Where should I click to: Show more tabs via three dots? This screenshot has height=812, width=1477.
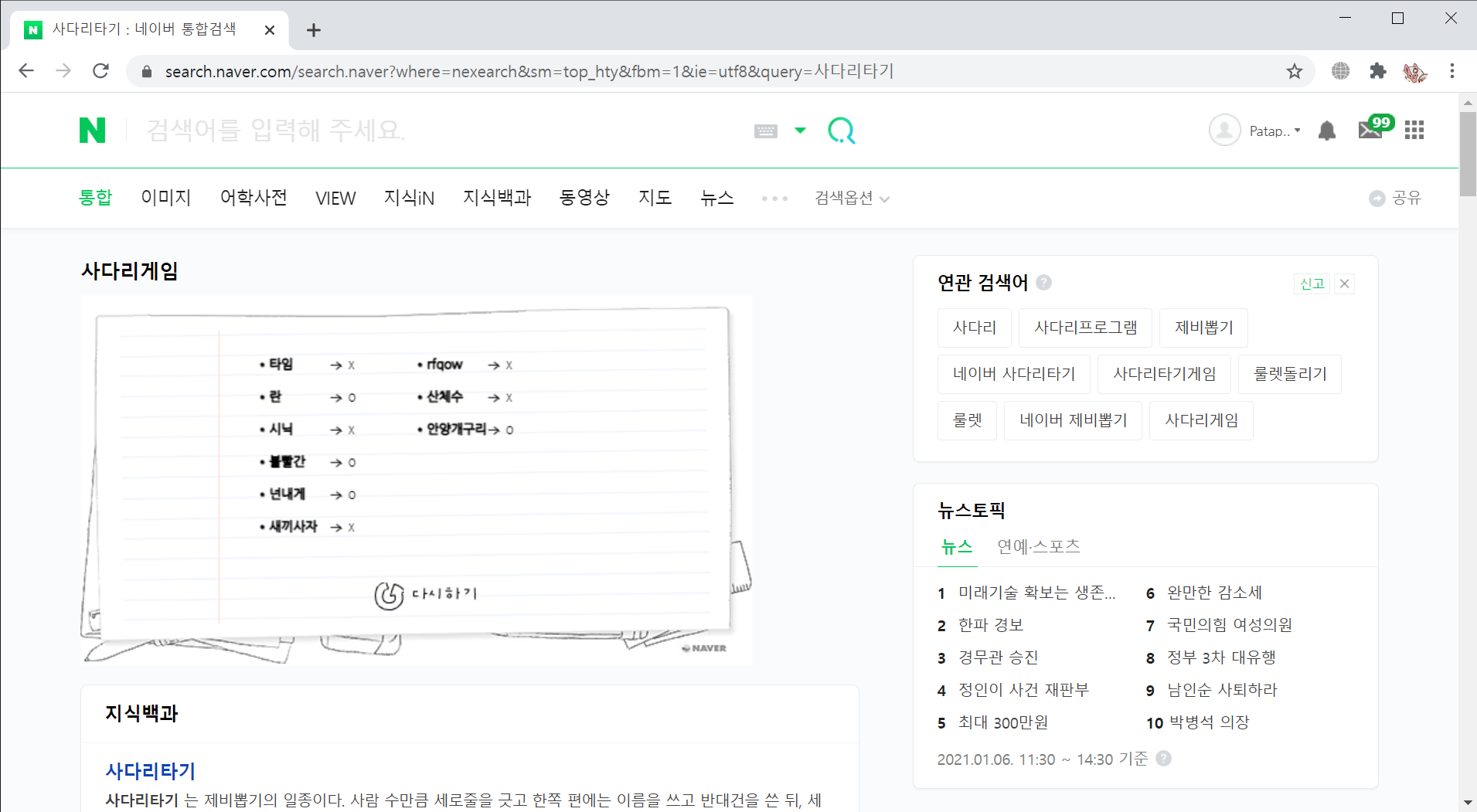click(774, 199)
